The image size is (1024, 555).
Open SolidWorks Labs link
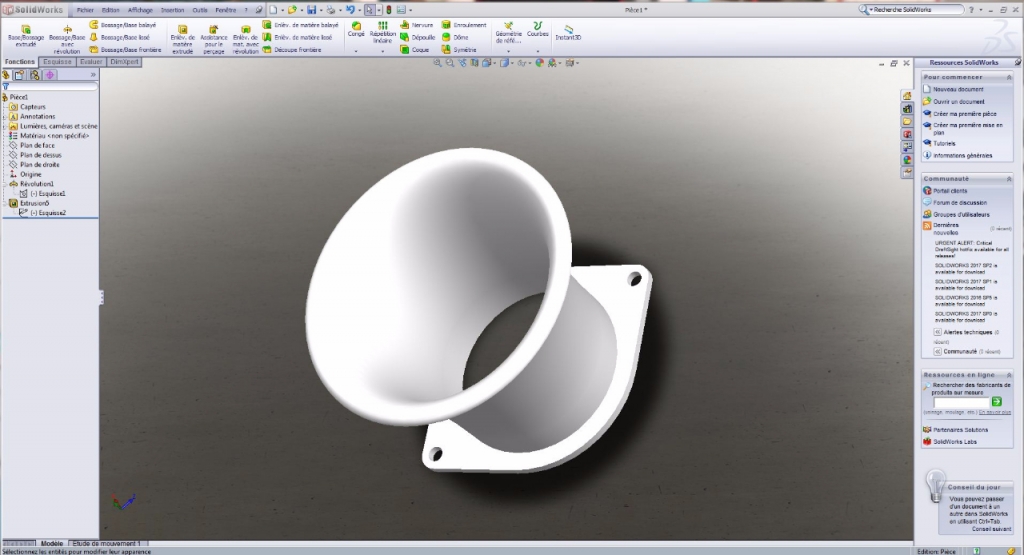tap(955, 442)
